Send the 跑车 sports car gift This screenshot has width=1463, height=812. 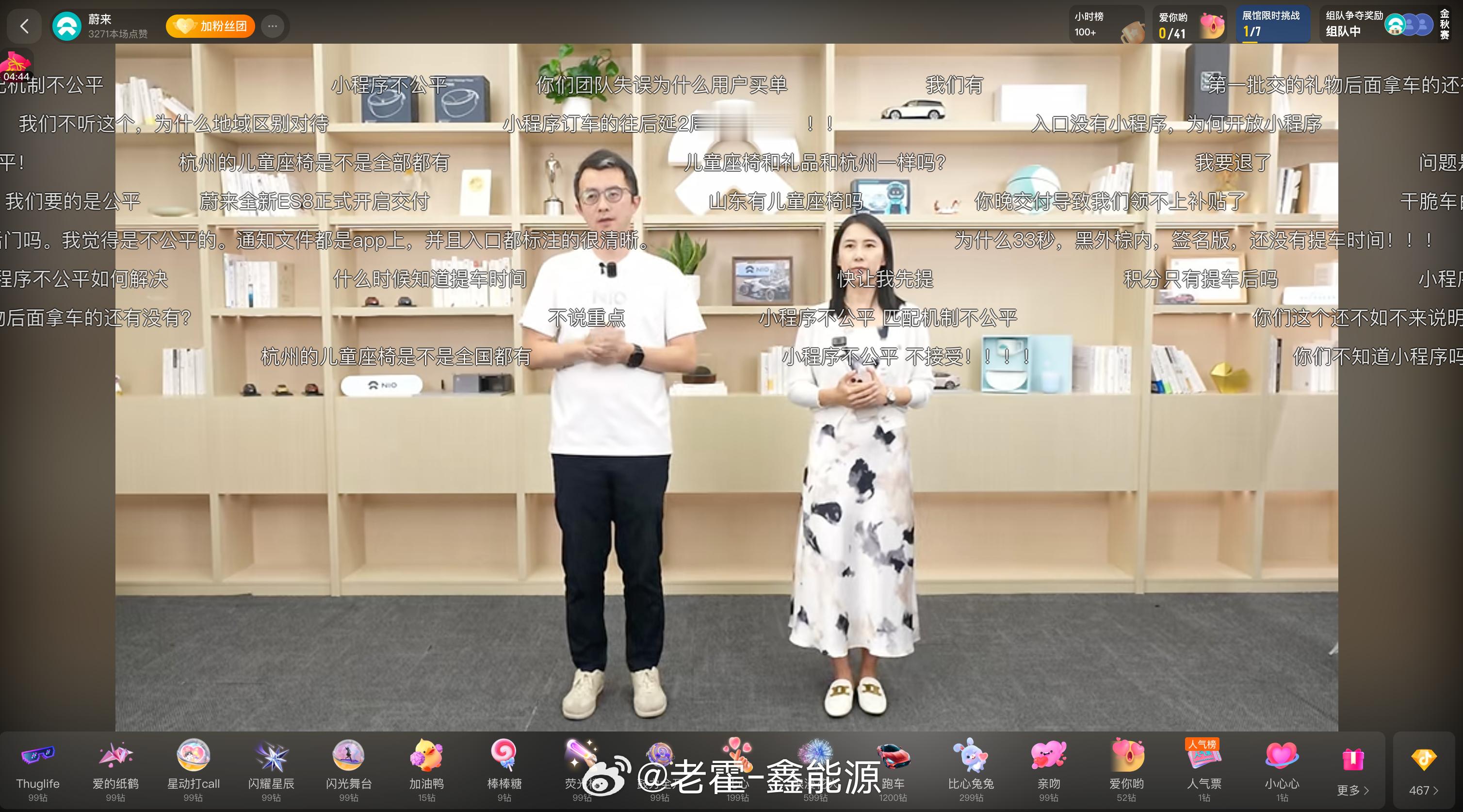click(x=893, y=771)
